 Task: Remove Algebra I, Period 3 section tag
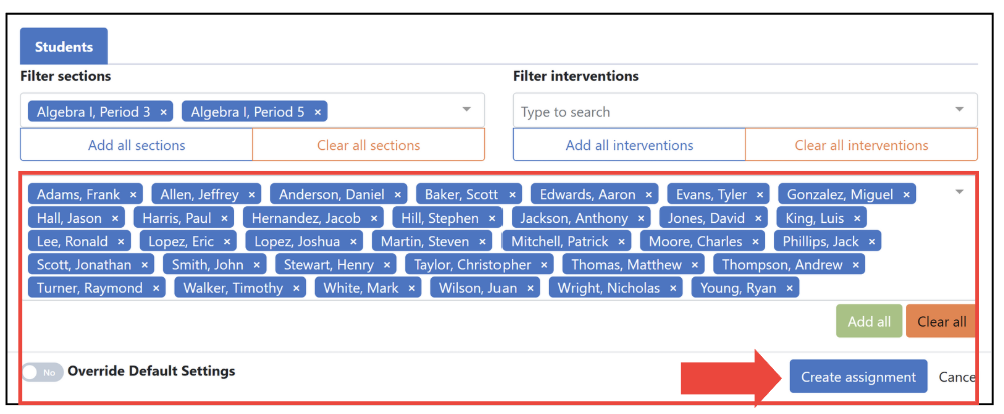click(163, 112)
